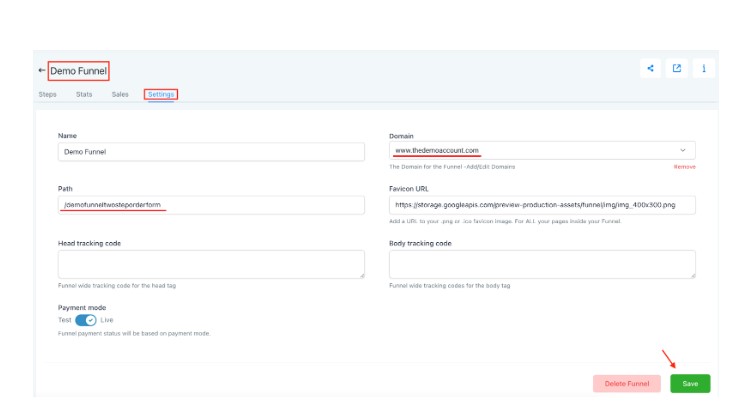Click the favicon image help text
This screenshot has height=419, width=754.
point(505,221)
